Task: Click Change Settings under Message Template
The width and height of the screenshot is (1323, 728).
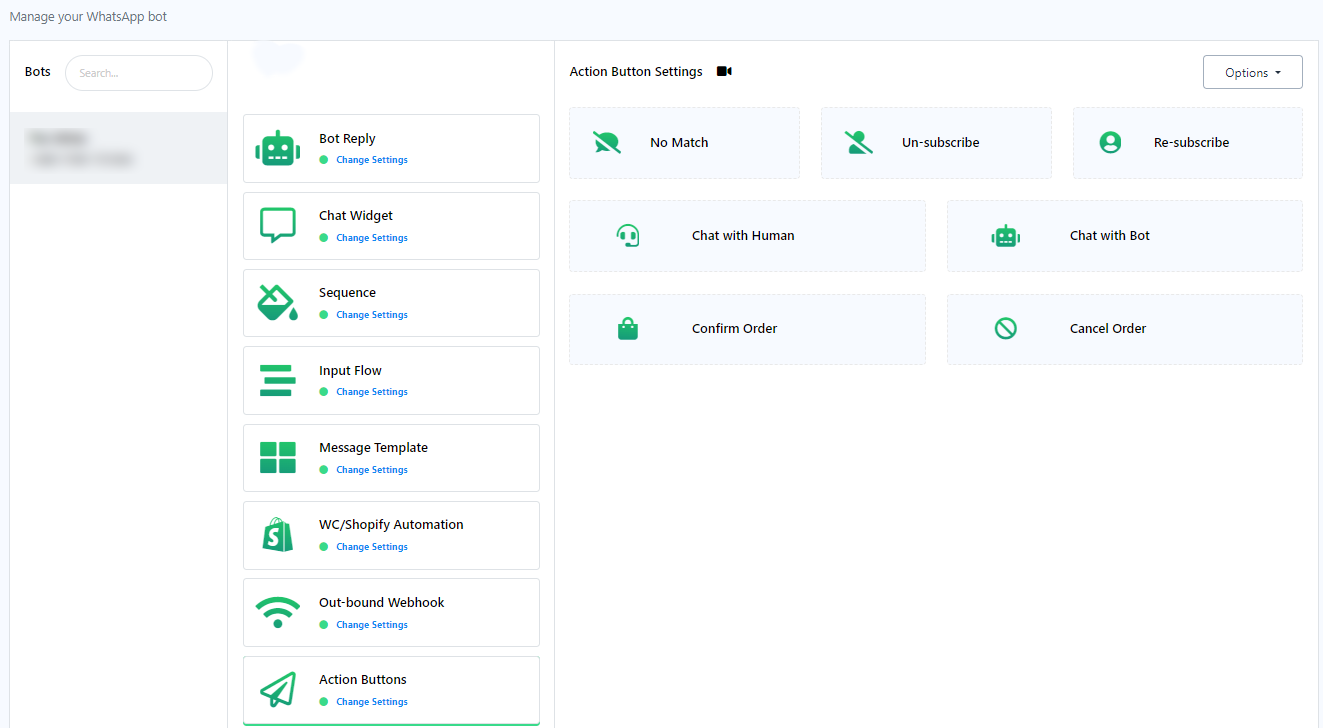Action: point(372,470)
